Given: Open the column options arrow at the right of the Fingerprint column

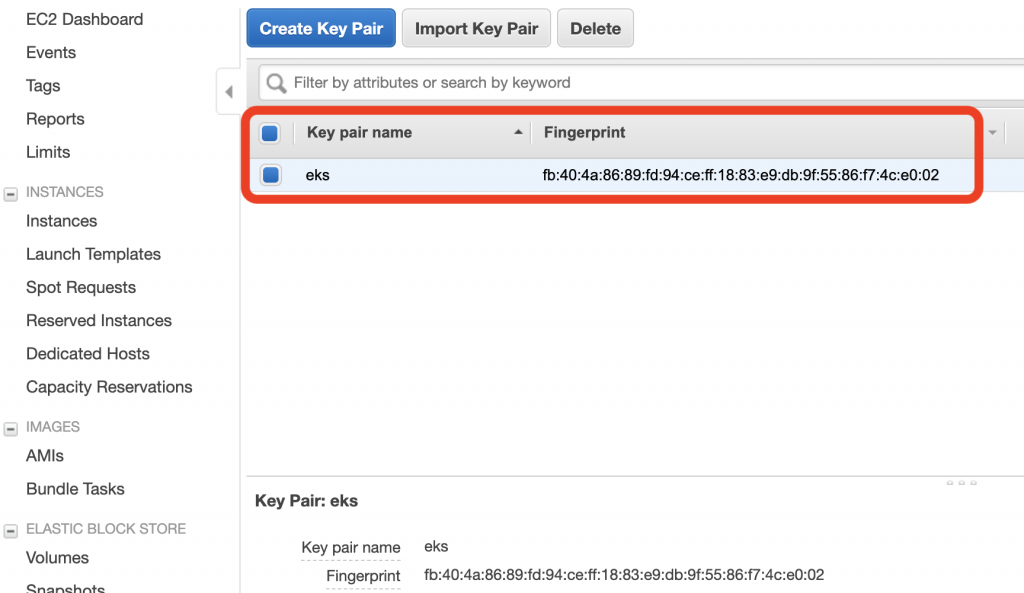Looking at the screenshot, I should pos(993,133).
